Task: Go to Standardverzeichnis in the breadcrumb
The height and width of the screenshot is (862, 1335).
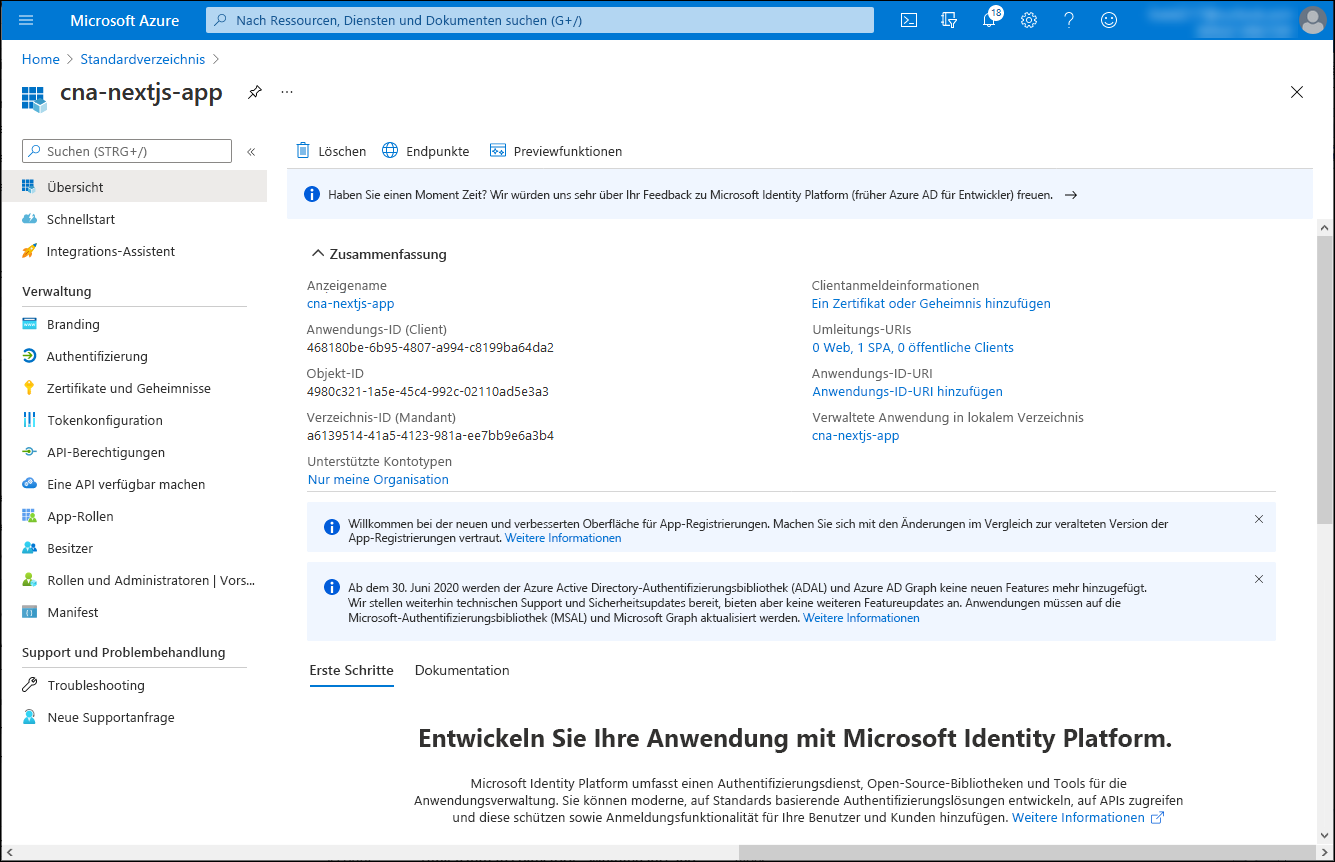Action: (142, 59)
